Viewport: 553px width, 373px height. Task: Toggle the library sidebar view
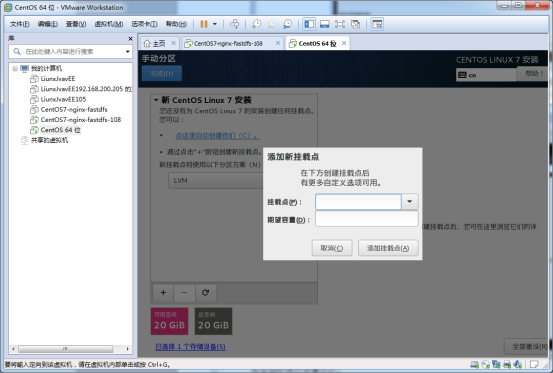[309, 24]
